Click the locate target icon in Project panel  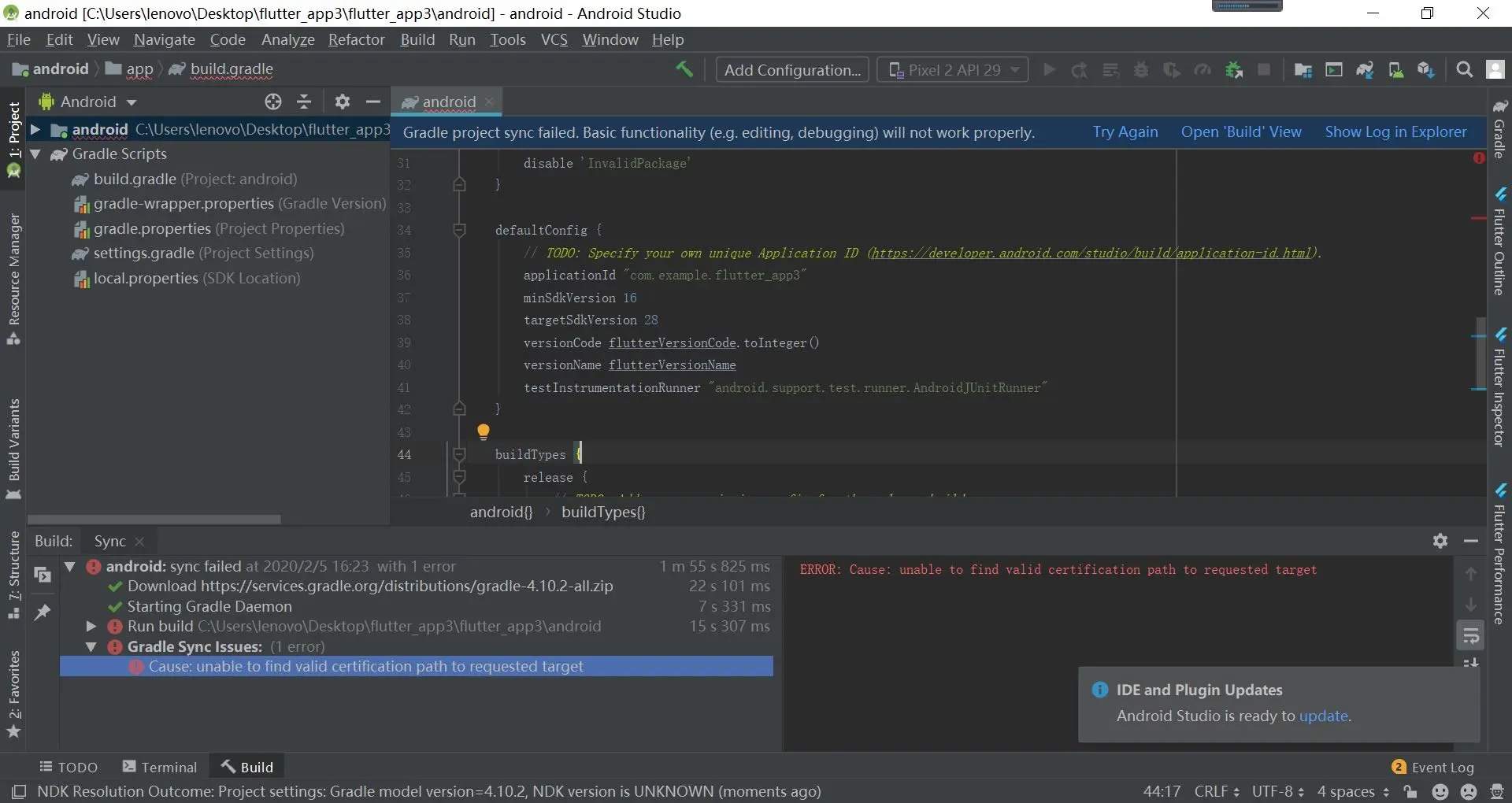(x=273, y=102)
